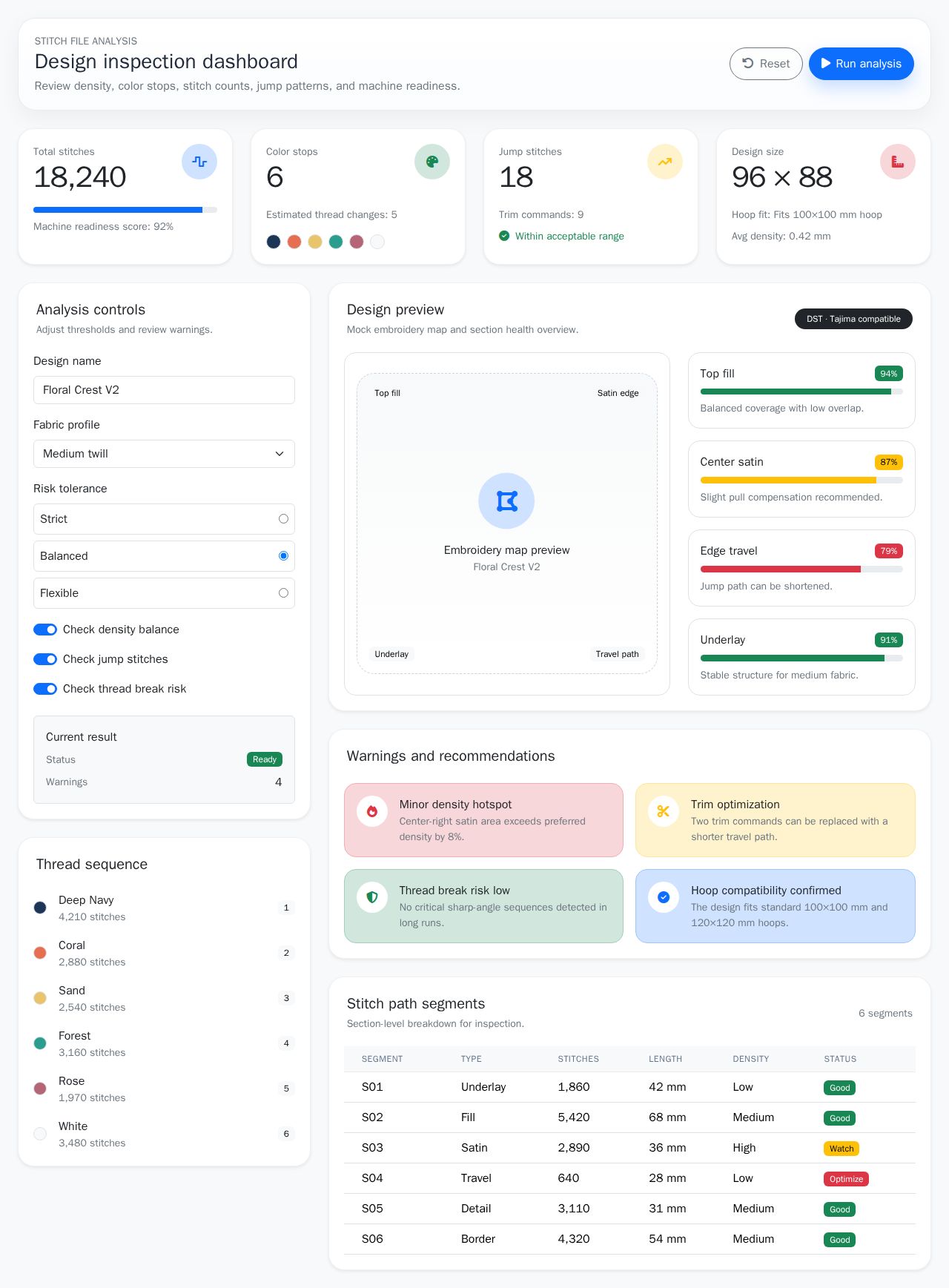
Task: Click the Center satin 87% progress bar
Action: (801, 480)
